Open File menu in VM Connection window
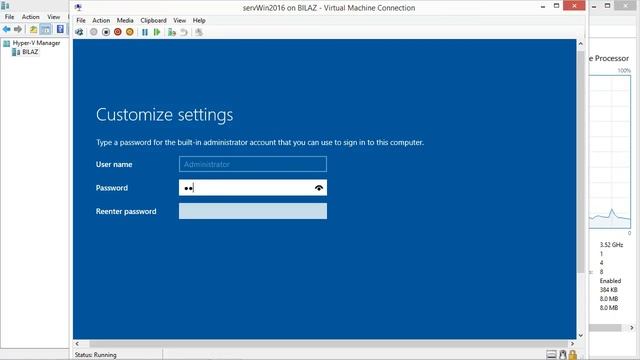 tap(81, 20)
